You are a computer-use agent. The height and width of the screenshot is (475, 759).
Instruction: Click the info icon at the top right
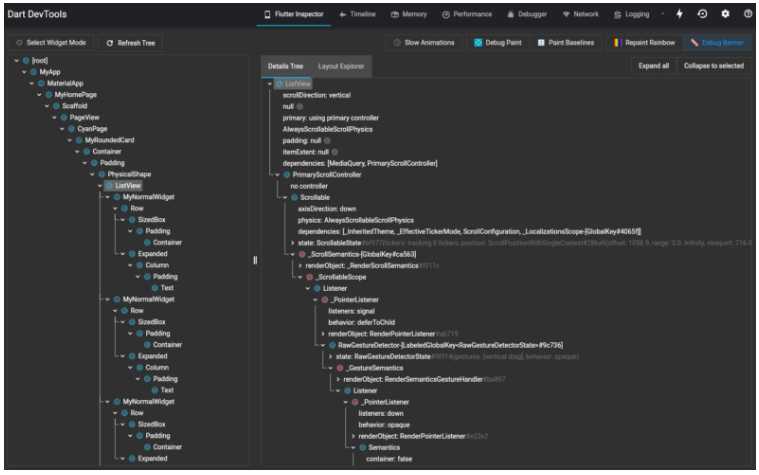point(748,14)
